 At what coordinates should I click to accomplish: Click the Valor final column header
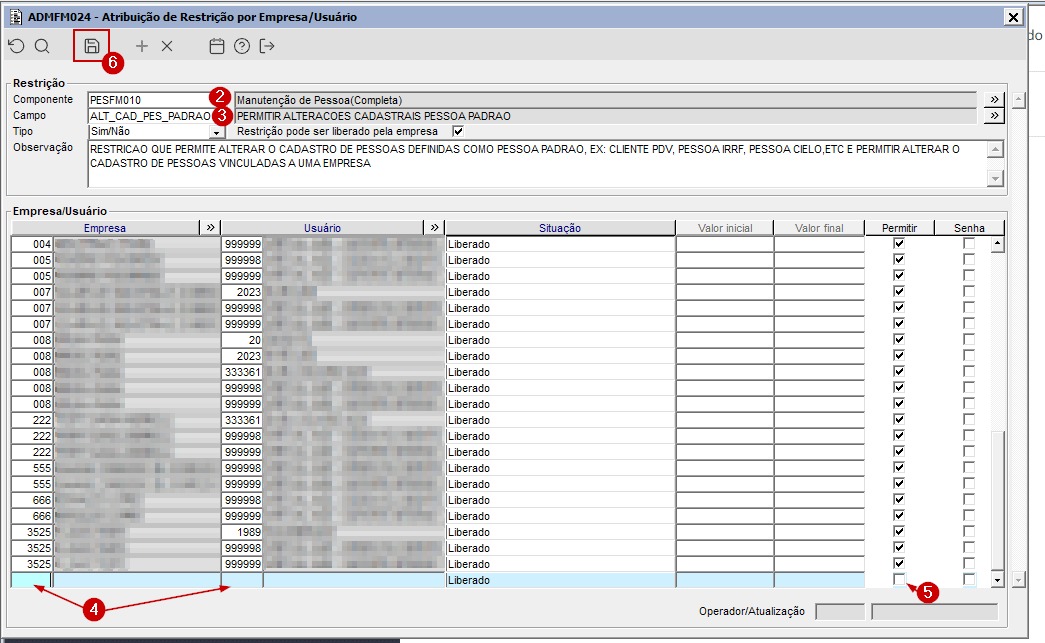click(819, 228)
